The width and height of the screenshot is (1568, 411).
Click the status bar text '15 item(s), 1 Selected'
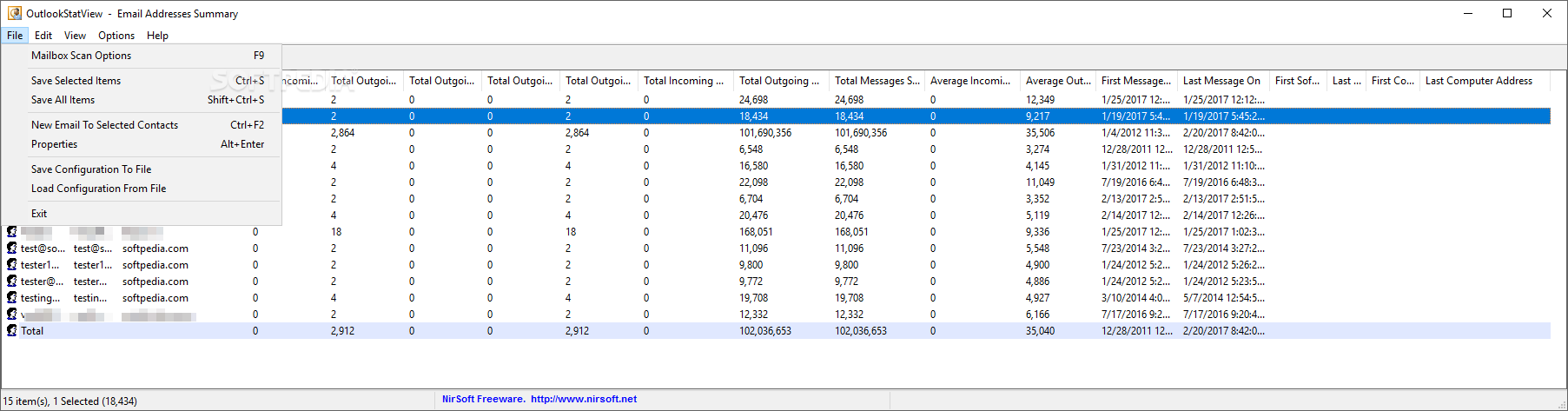point(69,401)
